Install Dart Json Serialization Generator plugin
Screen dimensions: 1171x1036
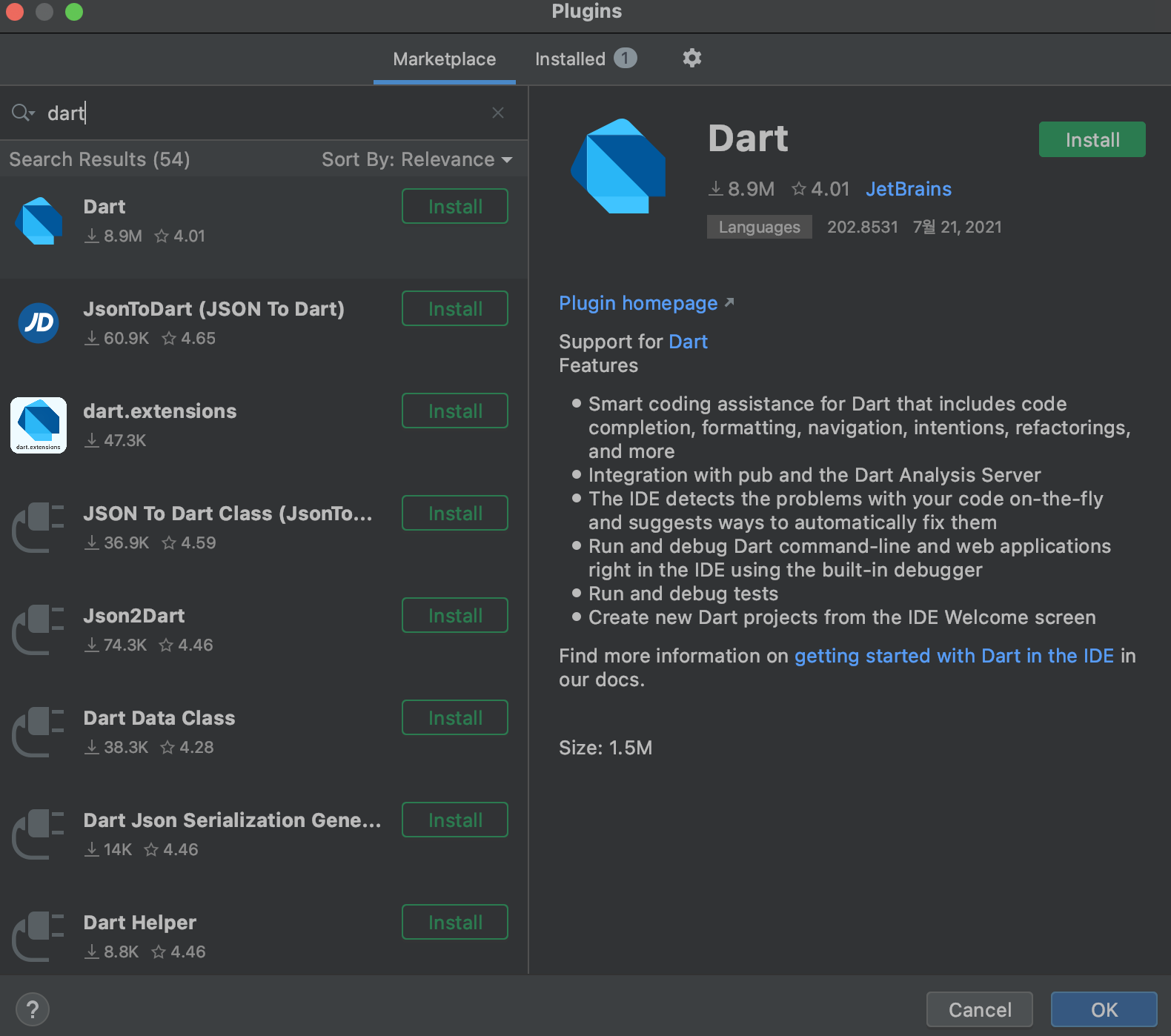[x=455, y=820]
